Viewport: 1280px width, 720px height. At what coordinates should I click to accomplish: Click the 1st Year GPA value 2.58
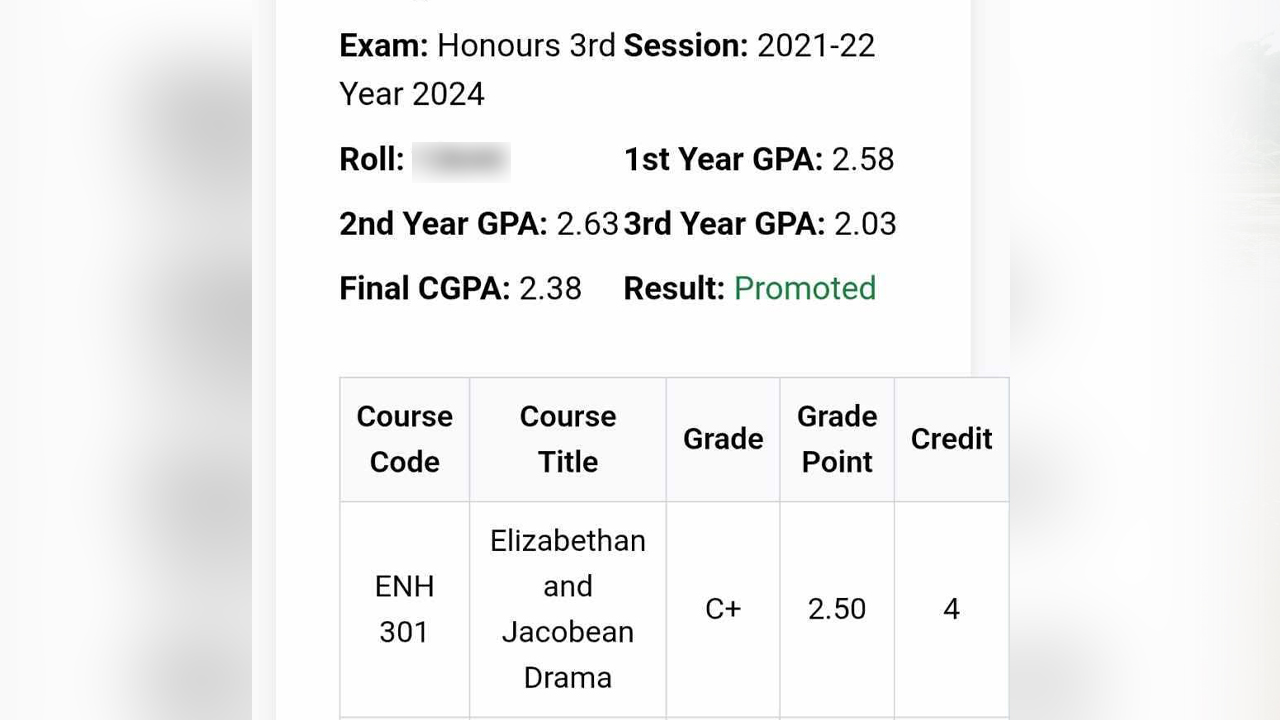pyautogui.click(x=863, y=160)
